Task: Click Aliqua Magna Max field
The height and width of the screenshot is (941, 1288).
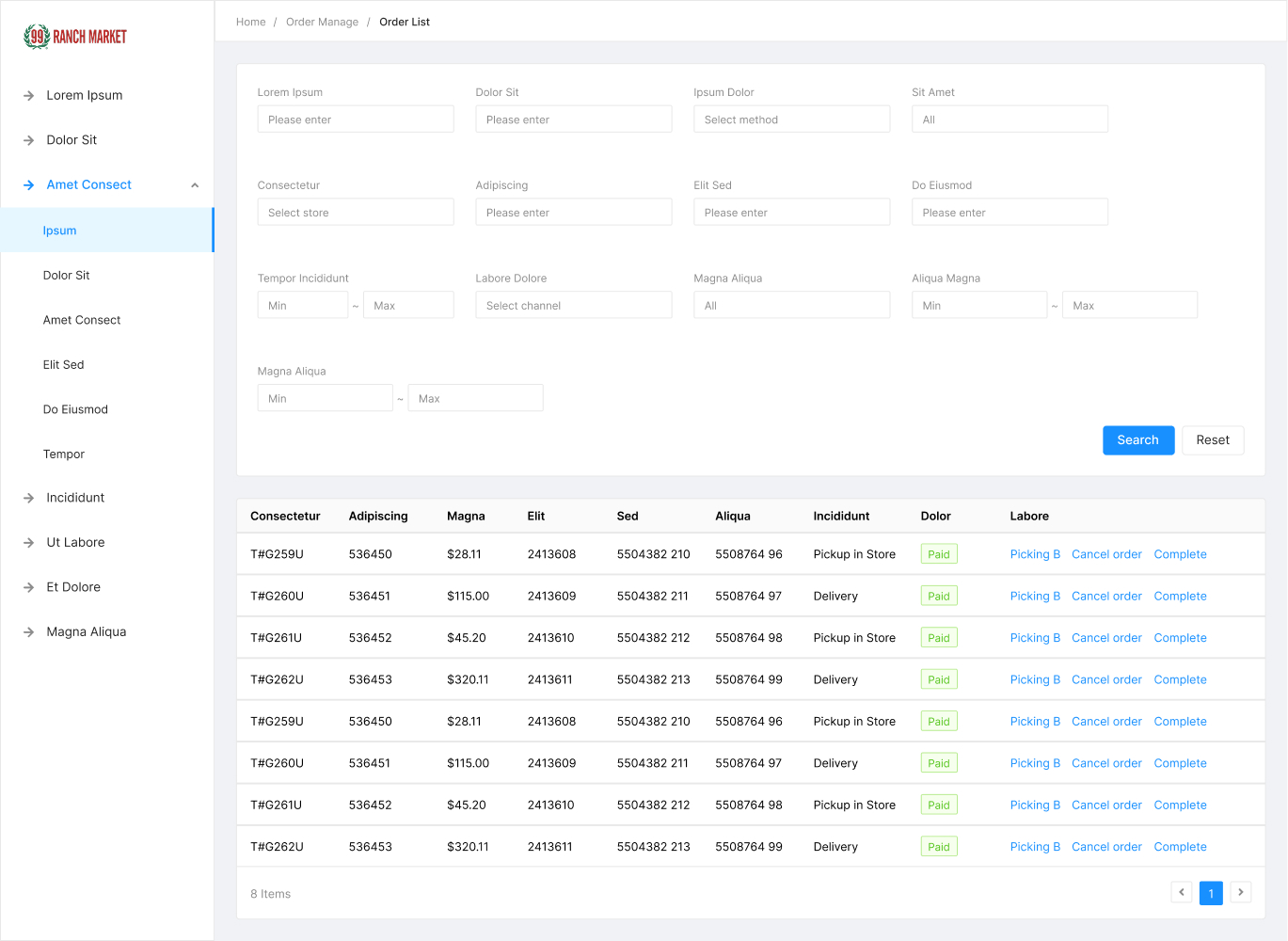Action: 1130,306
